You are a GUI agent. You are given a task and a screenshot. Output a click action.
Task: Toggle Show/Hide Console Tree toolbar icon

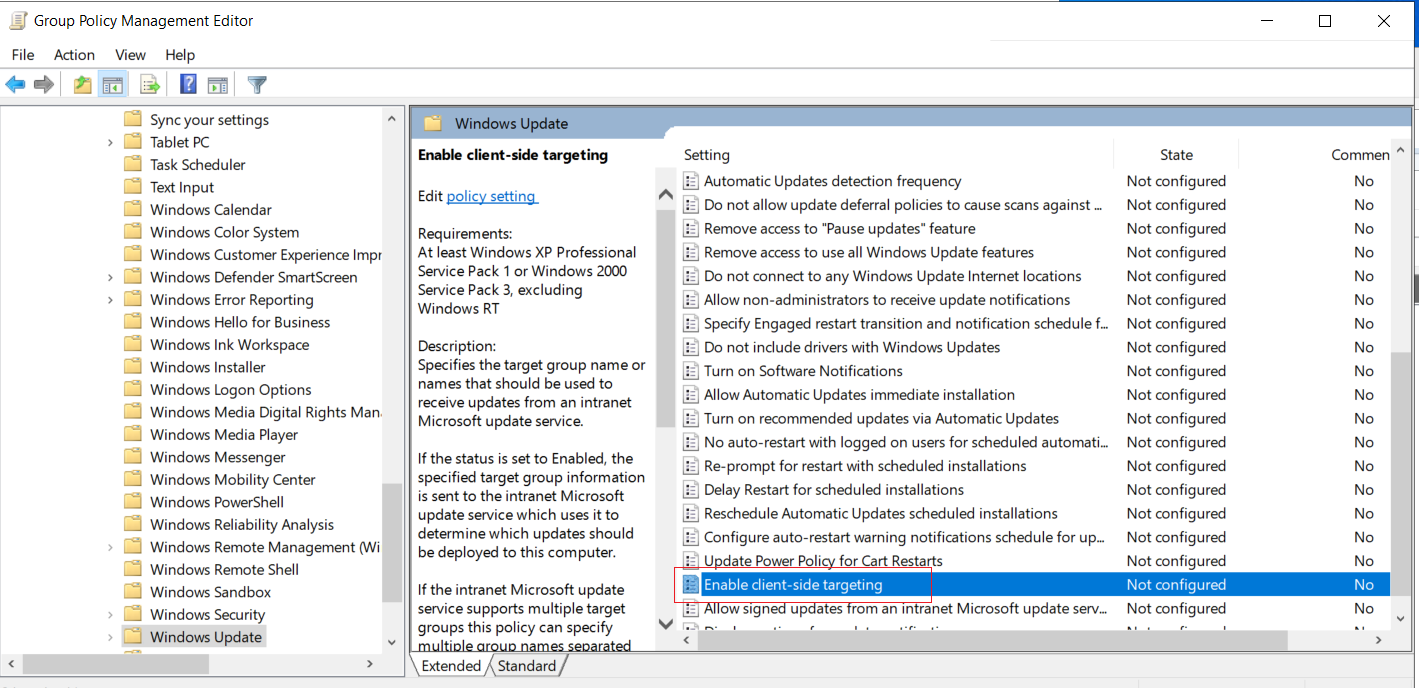click(113, 85)
